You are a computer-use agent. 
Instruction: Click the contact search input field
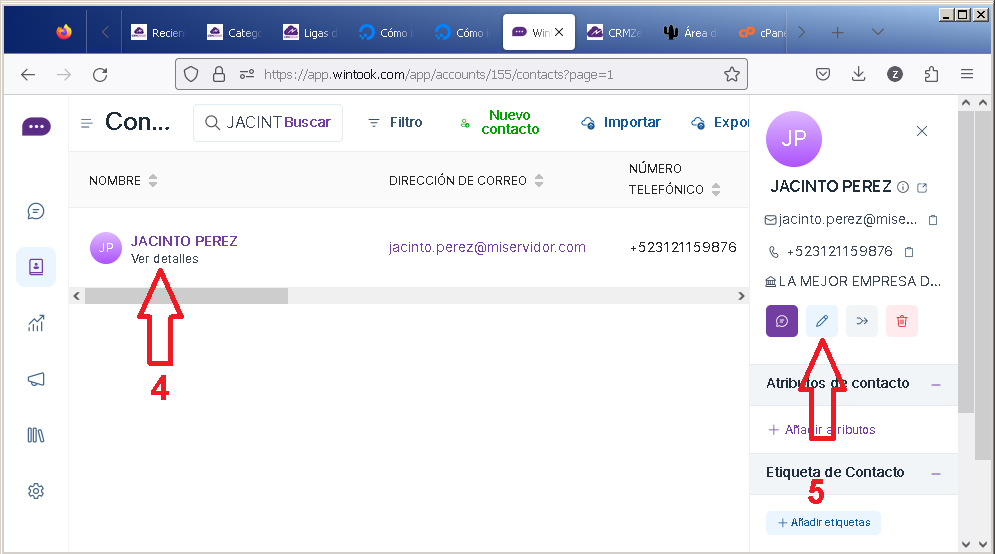[x=253, y=122]
